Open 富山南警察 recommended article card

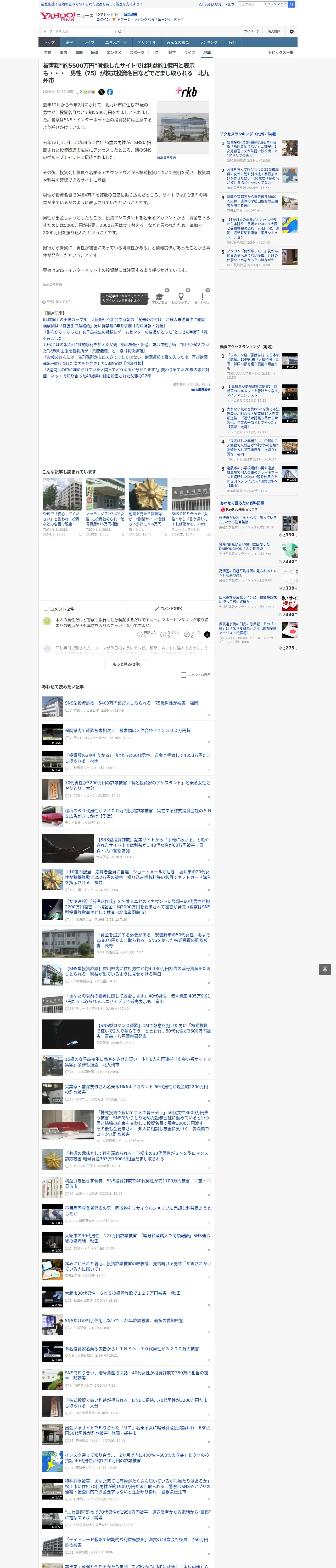[191, 507]
